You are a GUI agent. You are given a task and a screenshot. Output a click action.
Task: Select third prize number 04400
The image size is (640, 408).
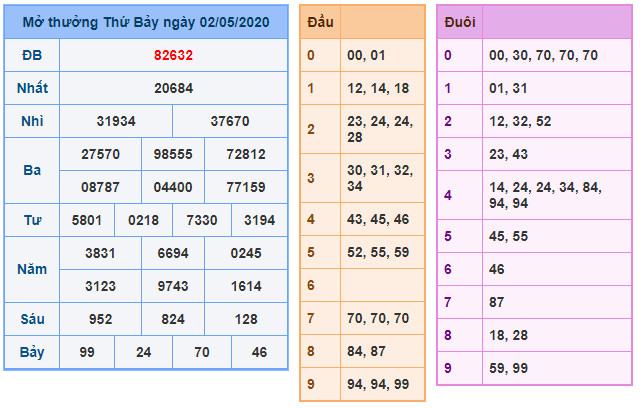coord(173,187)
